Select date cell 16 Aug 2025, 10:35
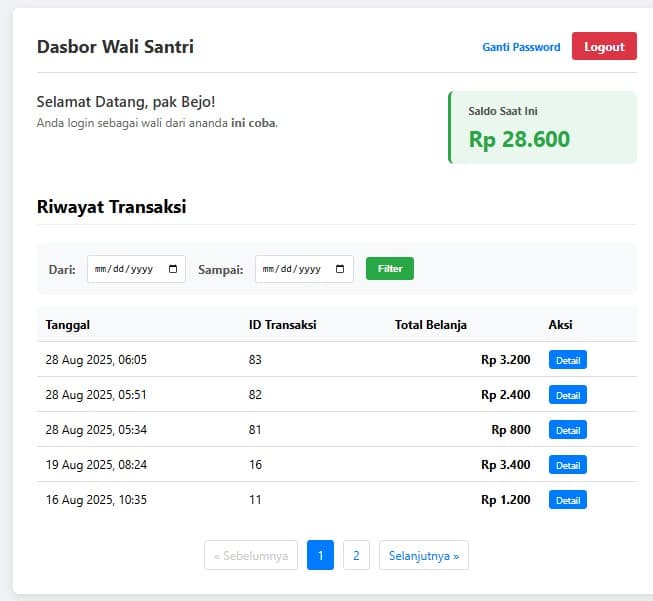 pyautogui.click(x=96, y=500)
